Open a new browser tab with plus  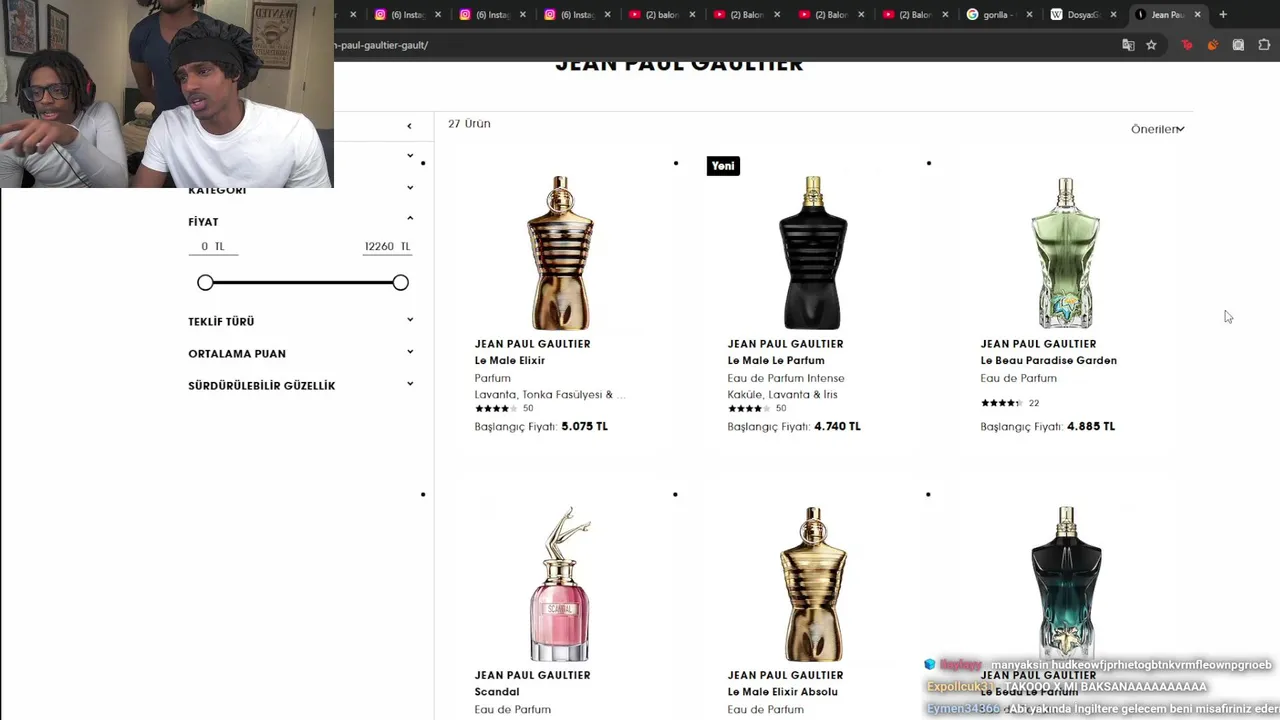(x=1223, y=15)
